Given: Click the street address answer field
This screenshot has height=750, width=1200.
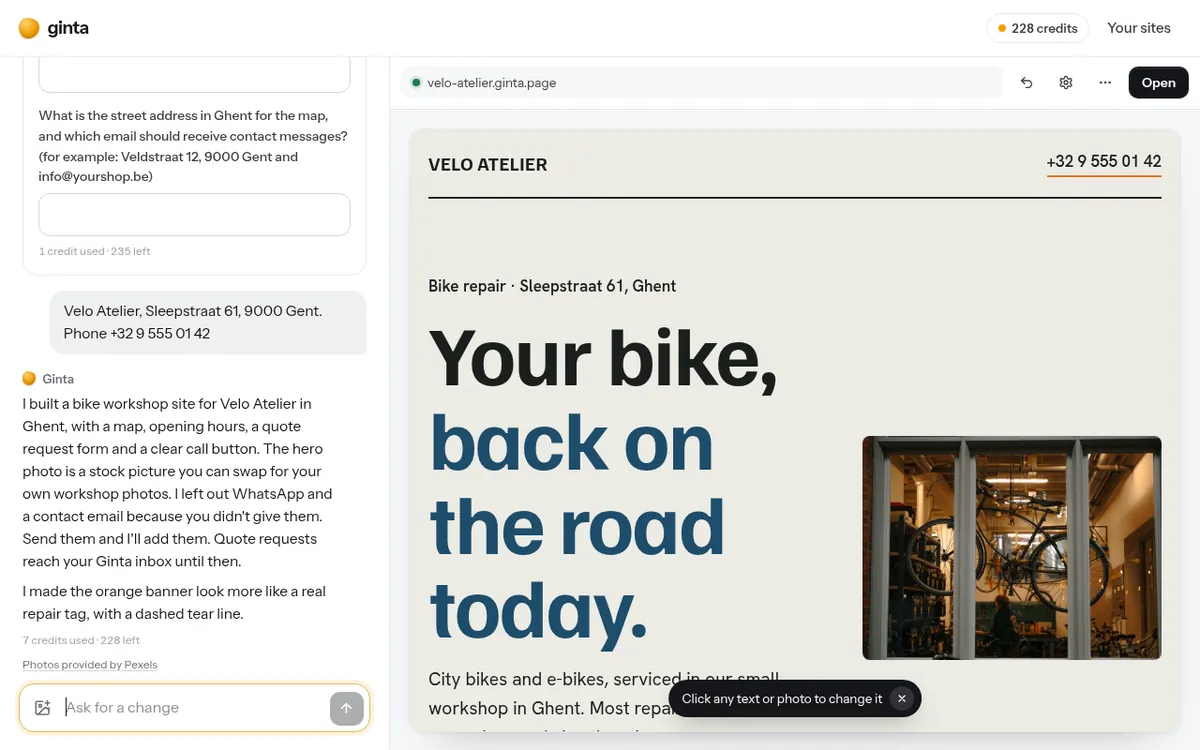Looking at the screenshot, I should click(x=194, y=215).
